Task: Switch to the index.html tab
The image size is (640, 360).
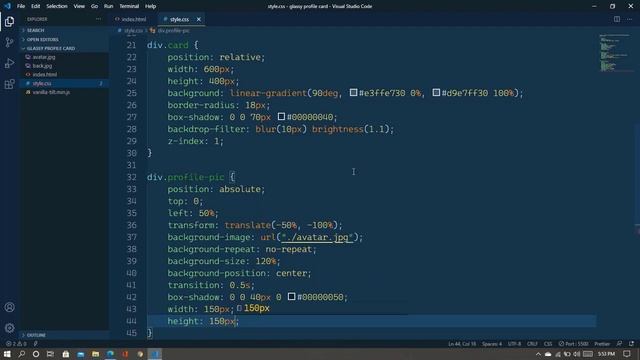Action: point(133,19)
